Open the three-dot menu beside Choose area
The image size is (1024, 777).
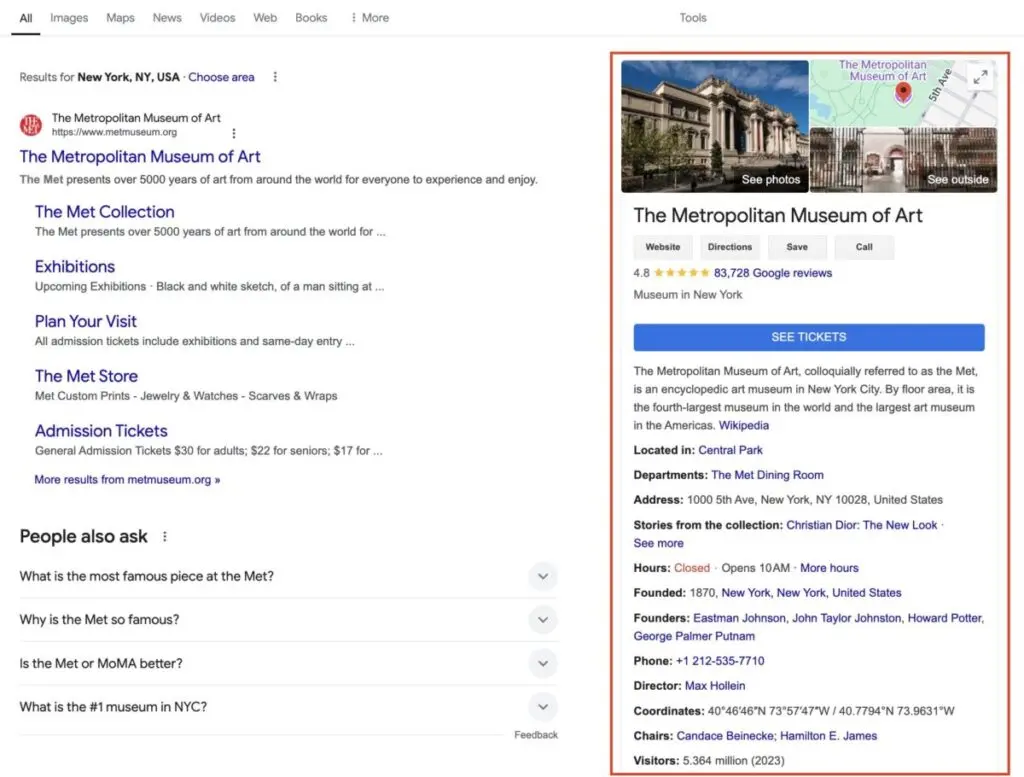pos(276,77)
